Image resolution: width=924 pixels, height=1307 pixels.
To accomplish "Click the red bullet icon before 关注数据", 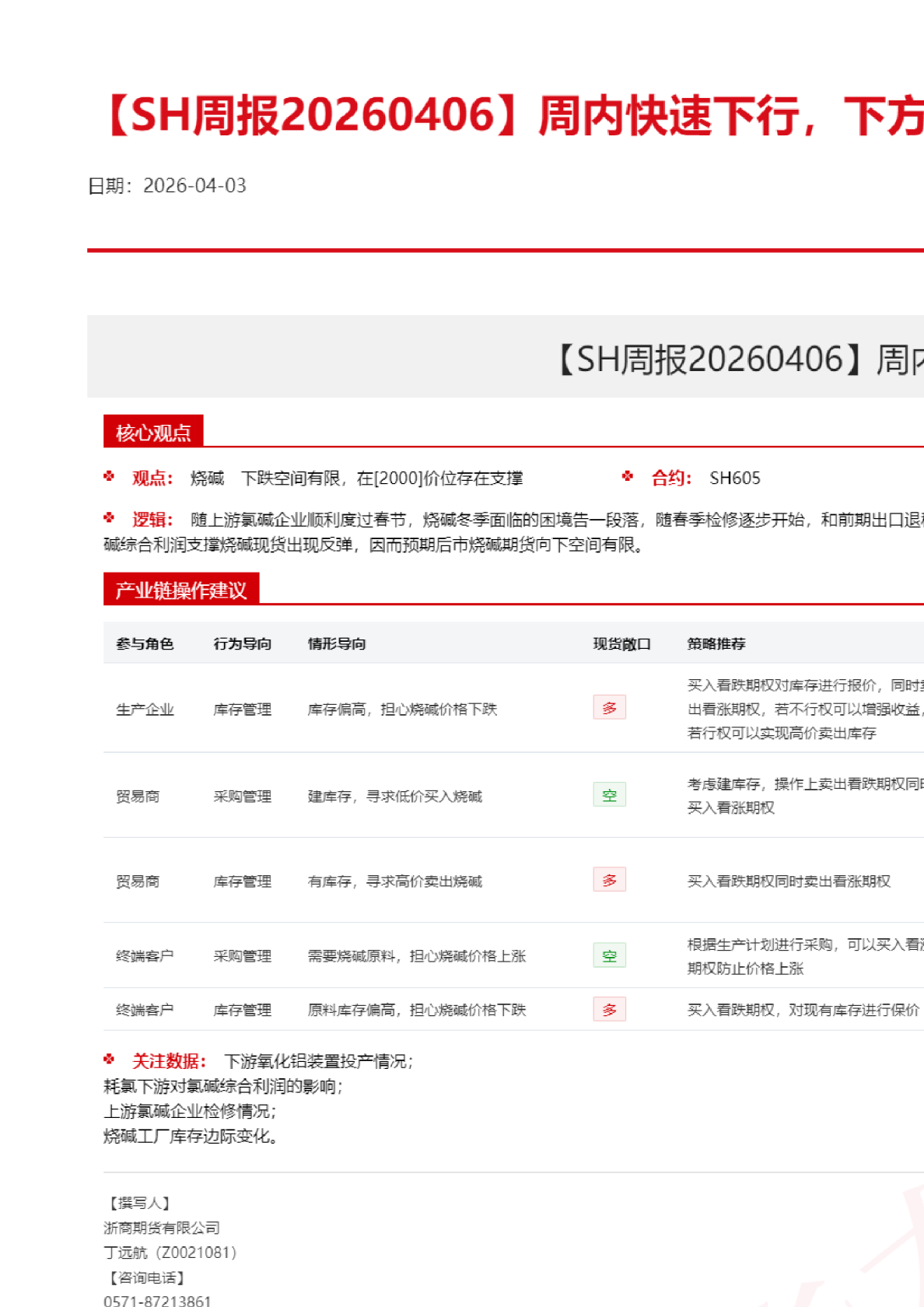I will click(109, 1059).
